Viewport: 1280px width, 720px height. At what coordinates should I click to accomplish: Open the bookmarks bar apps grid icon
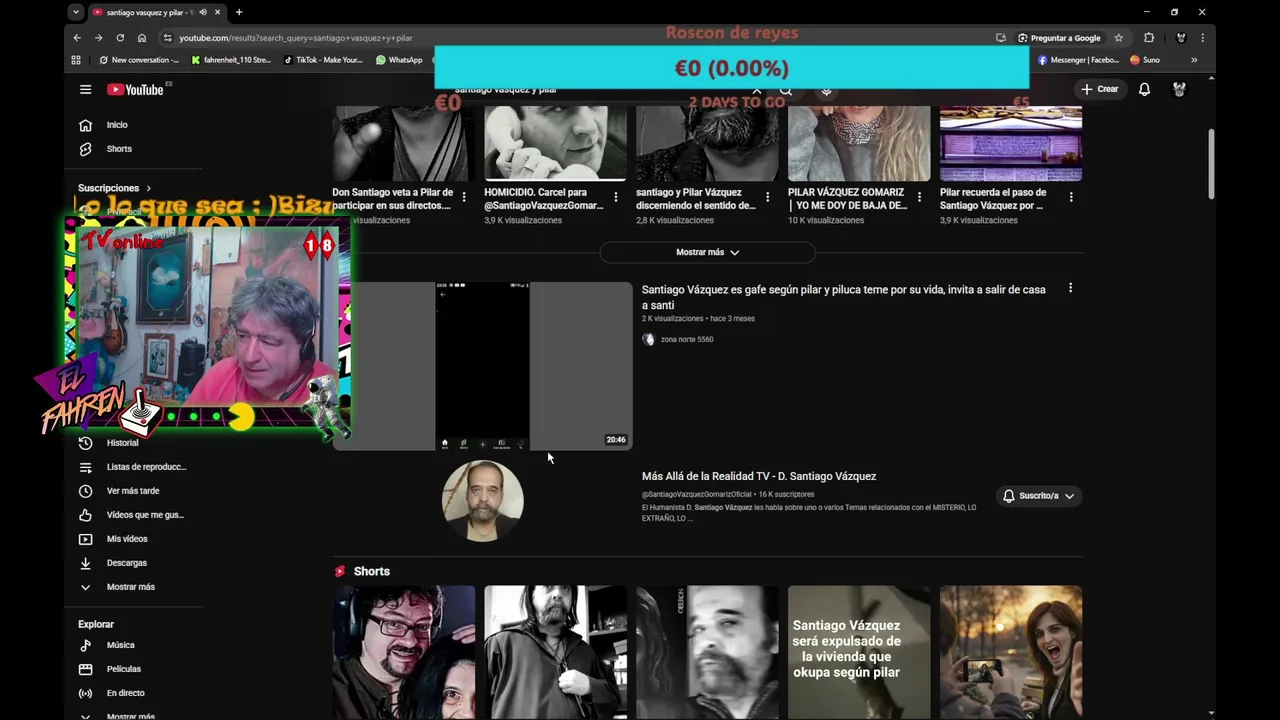tap(76, 60)
